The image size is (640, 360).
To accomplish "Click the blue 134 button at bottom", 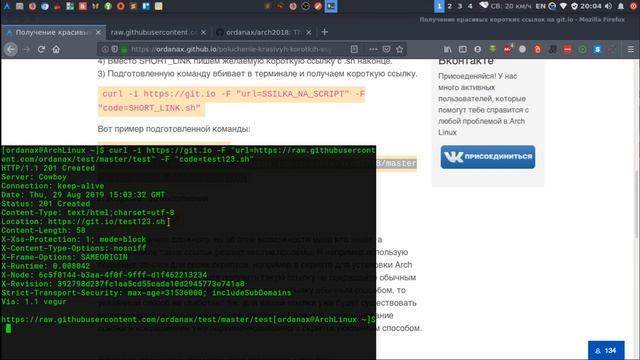I will 606,351.
